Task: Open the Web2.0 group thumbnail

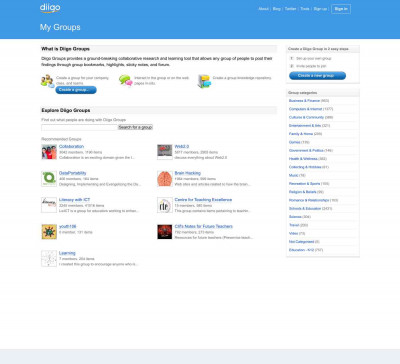Action: [165, 152]
